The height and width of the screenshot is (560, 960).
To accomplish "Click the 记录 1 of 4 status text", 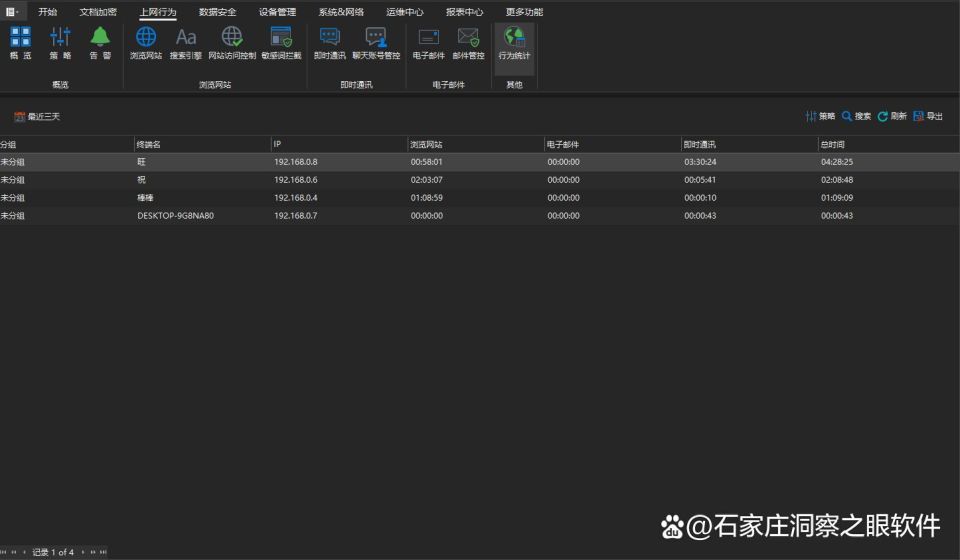I will (53, 552).
